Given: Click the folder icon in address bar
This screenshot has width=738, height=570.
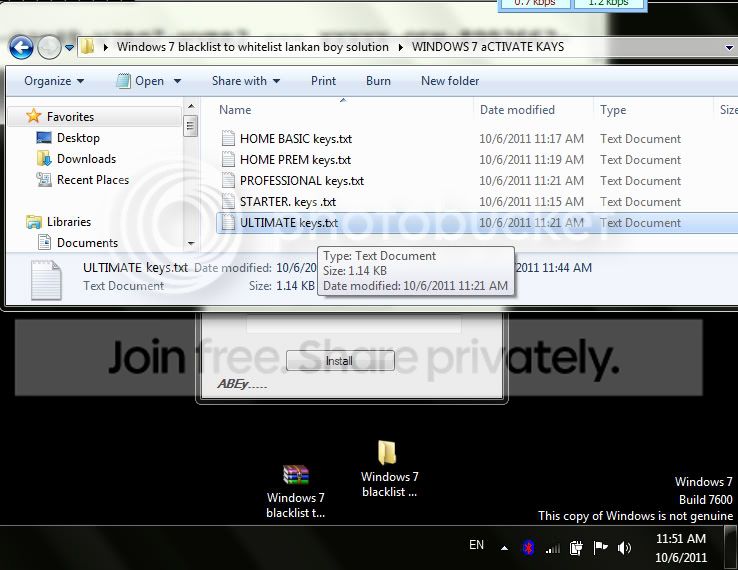Looking at the screenshot, I should [88, 47].
